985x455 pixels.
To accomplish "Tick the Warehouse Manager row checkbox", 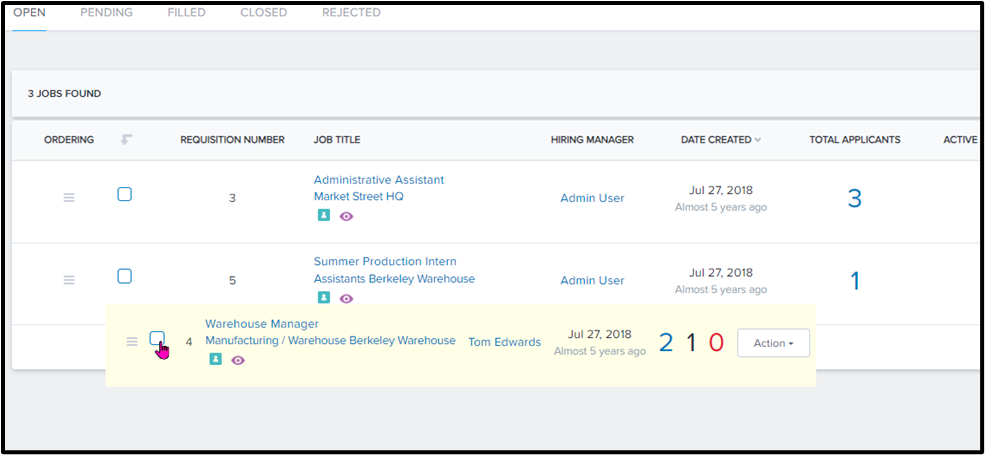I will tap(157, 338).
